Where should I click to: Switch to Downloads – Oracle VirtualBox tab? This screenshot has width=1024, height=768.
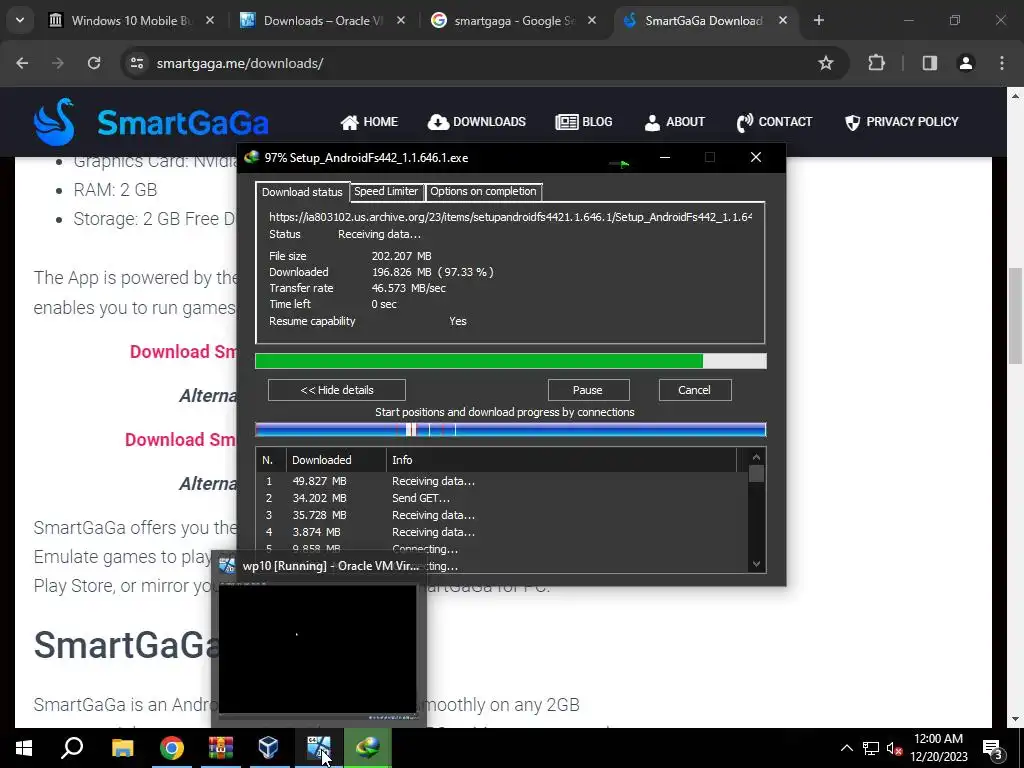tap(323, 21)
